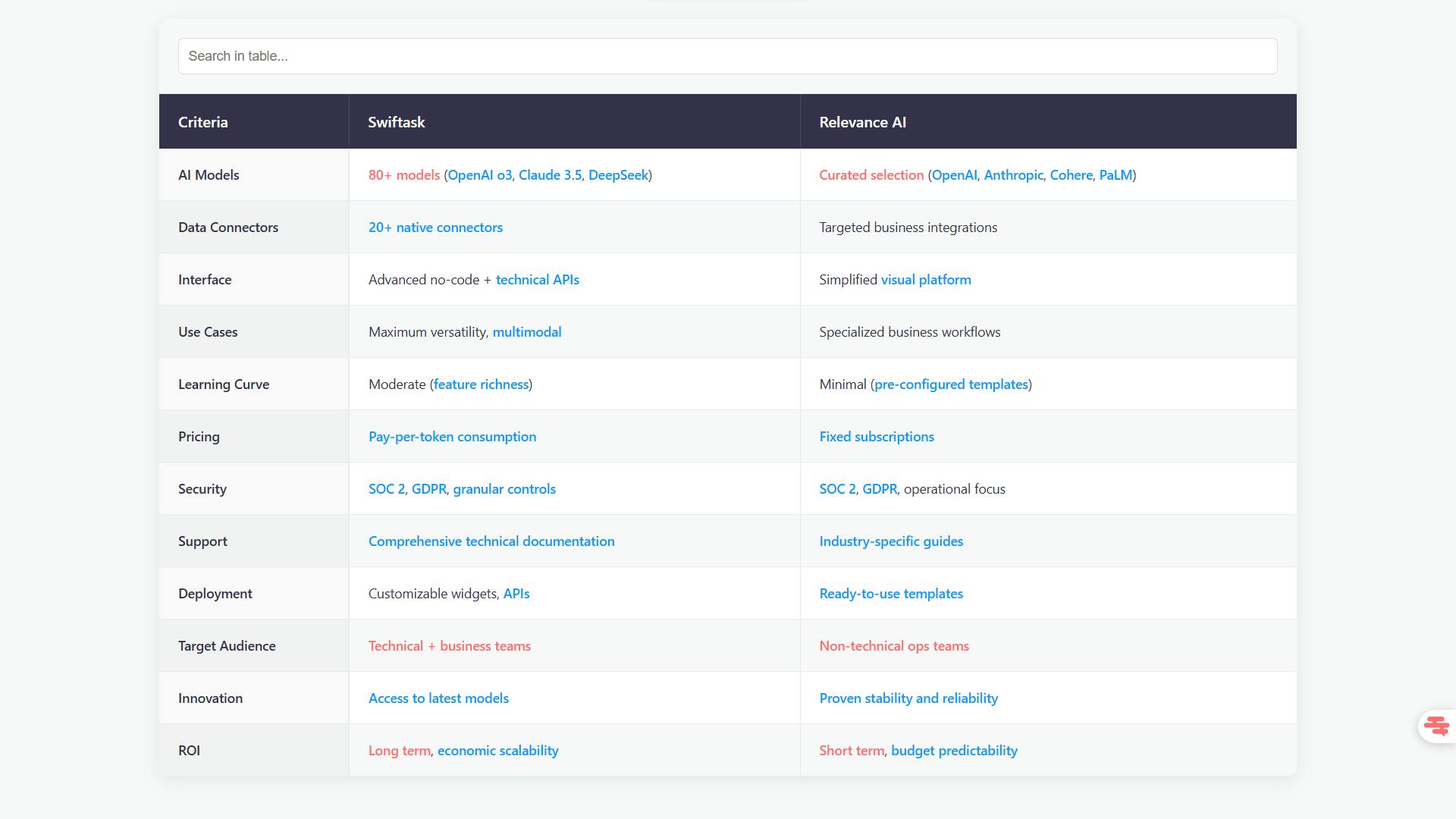Open the OpenAI o3 link in Swiftask row
1456x819 pixels.
479,175
